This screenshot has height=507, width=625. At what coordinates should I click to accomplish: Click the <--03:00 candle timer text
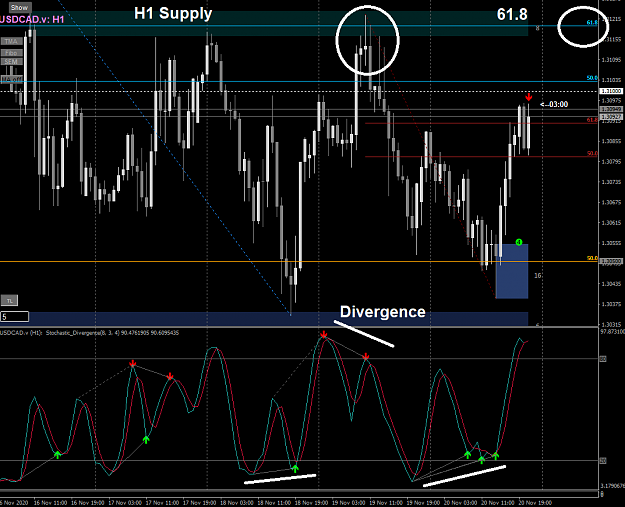pyautogui.click(x=554, y=104)
